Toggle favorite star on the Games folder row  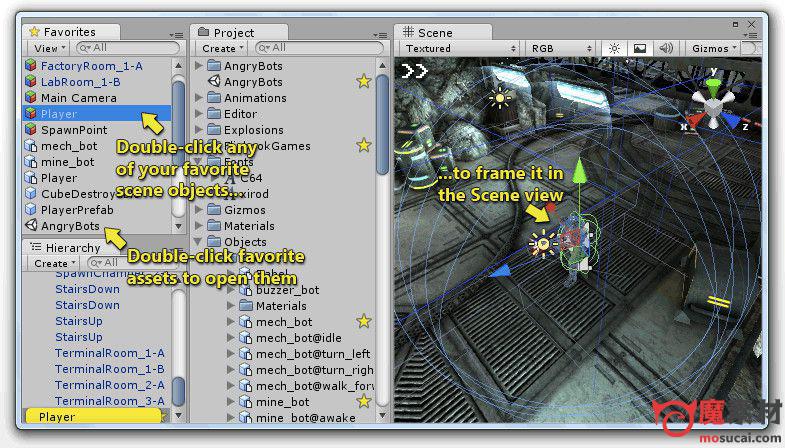[364, 145]
